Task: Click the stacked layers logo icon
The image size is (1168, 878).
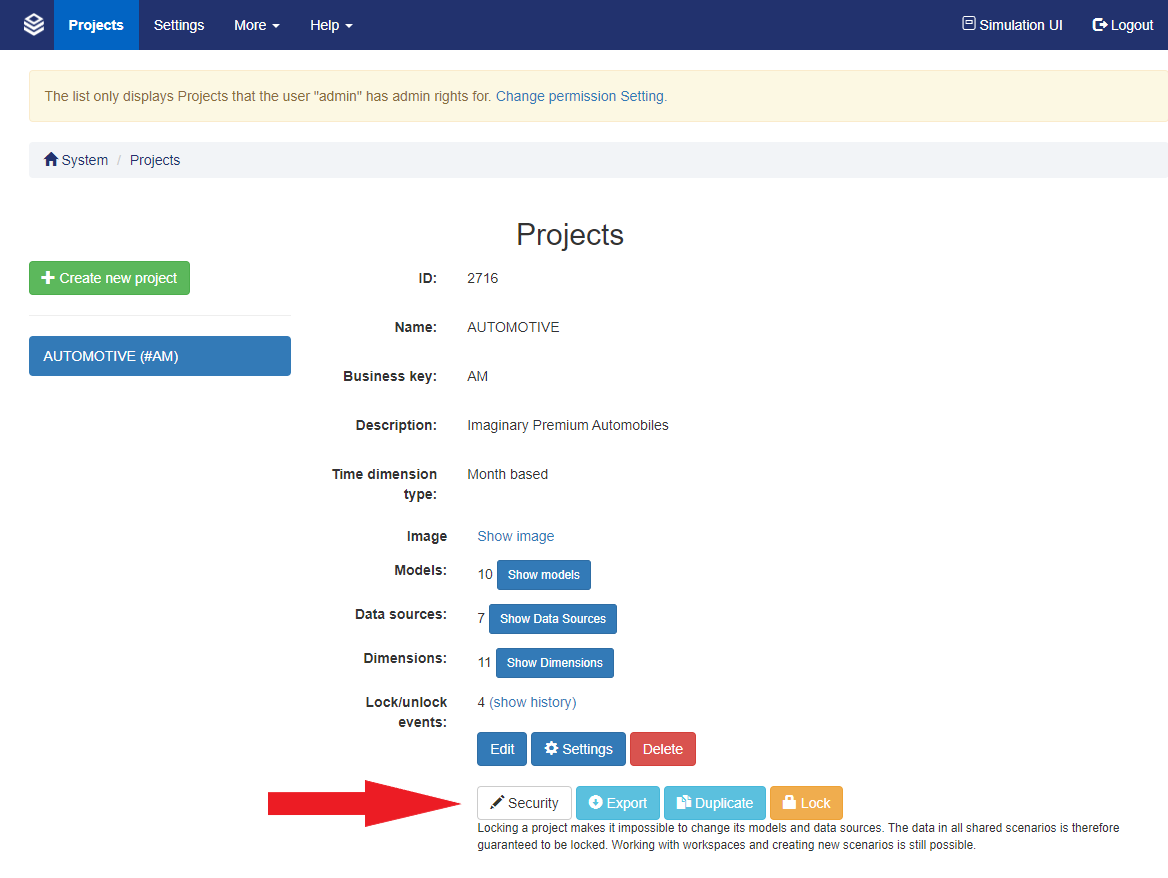Action: tap(34, 25)
